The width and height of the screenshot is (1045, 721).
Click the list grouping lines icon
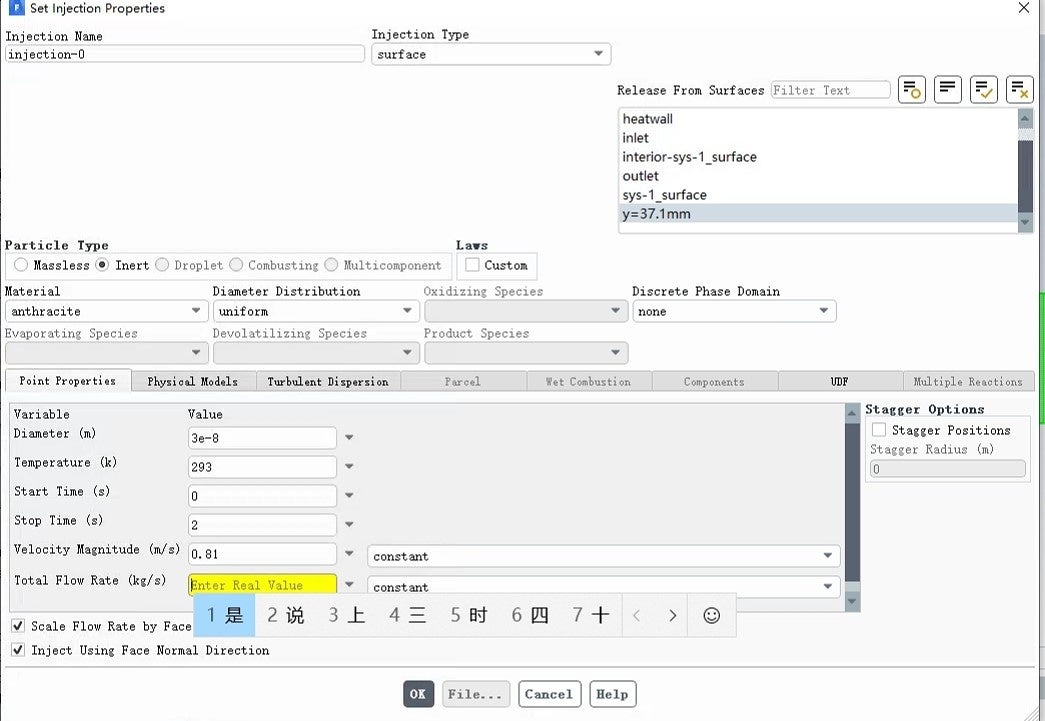[x=948, y=90]
